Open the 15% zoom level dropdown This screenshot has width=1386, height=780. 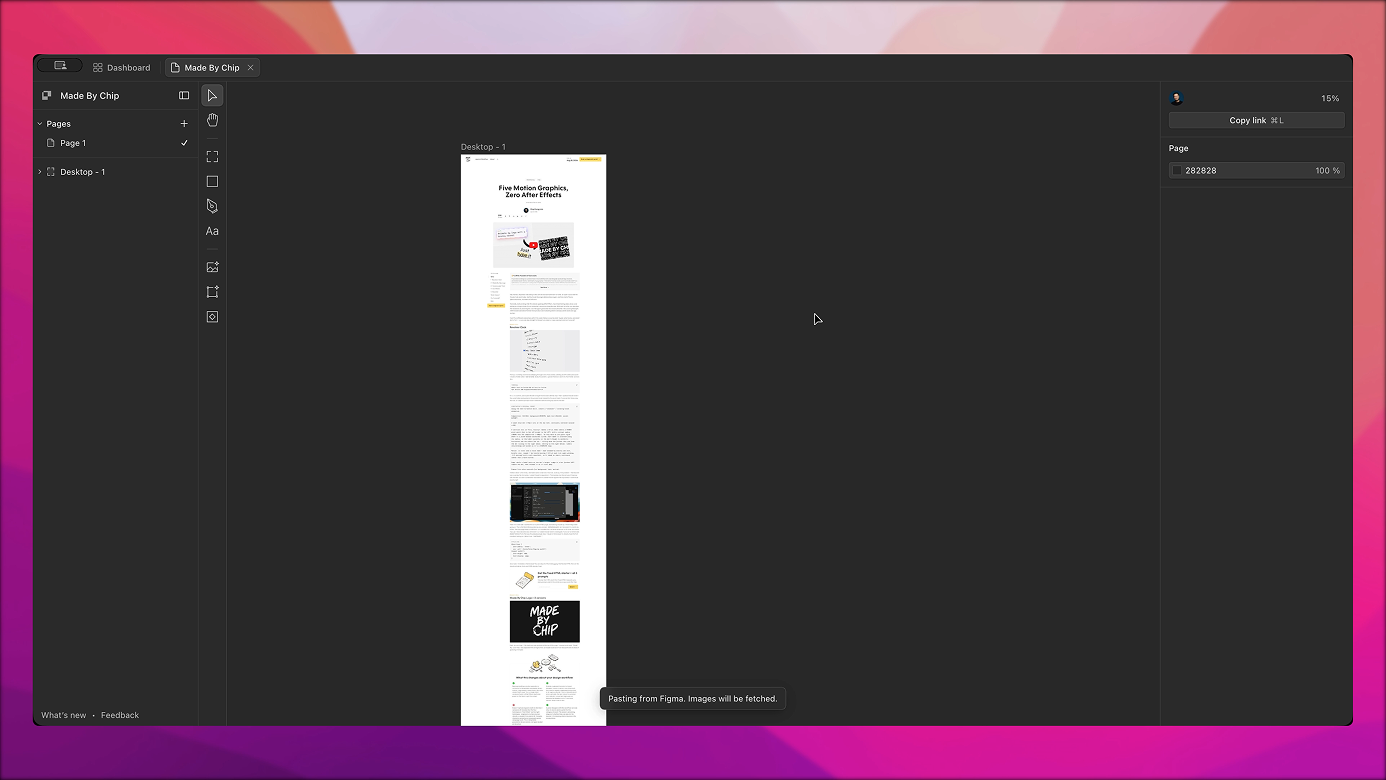pyautogui.click(x=1330, y=98)
